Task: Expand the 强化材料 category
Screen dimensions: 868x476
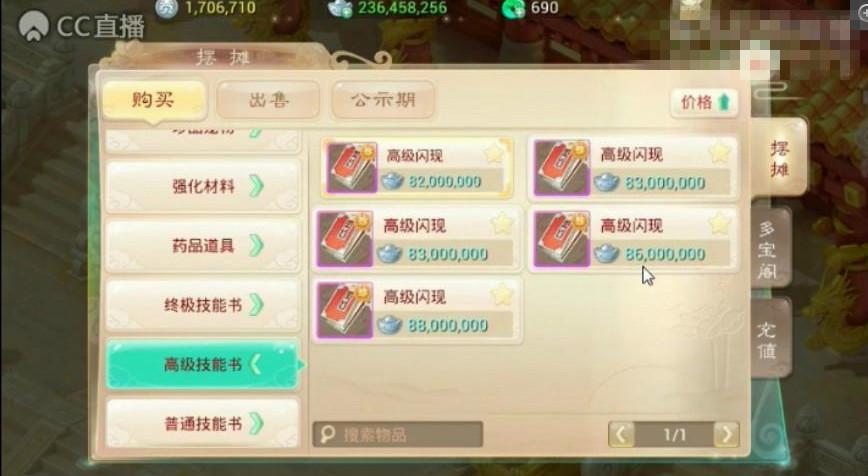Action: click(203, 187)
